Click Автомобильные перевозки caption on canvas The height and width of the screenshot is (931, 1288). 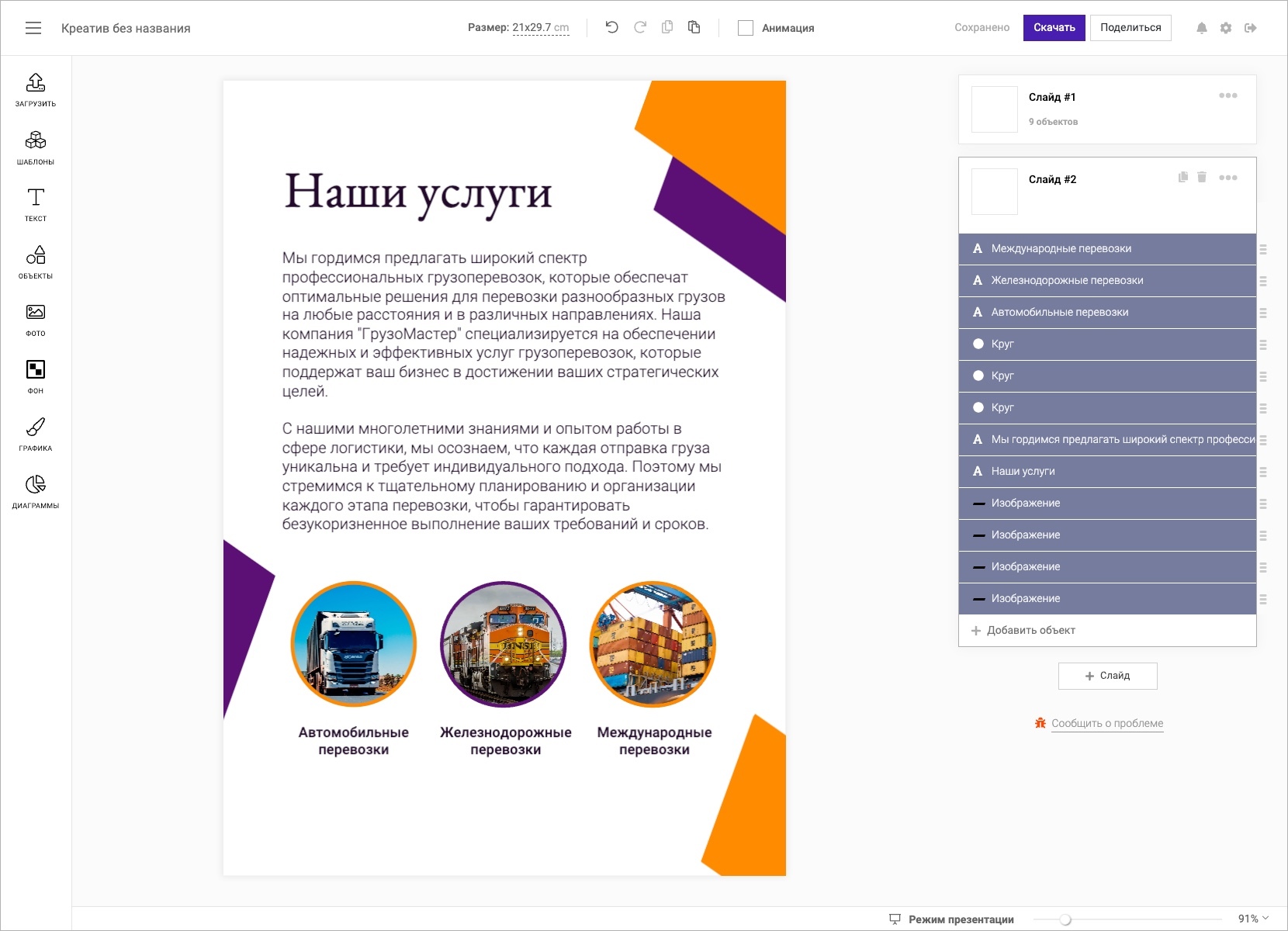pyautogui.click(x=354, y=741)
